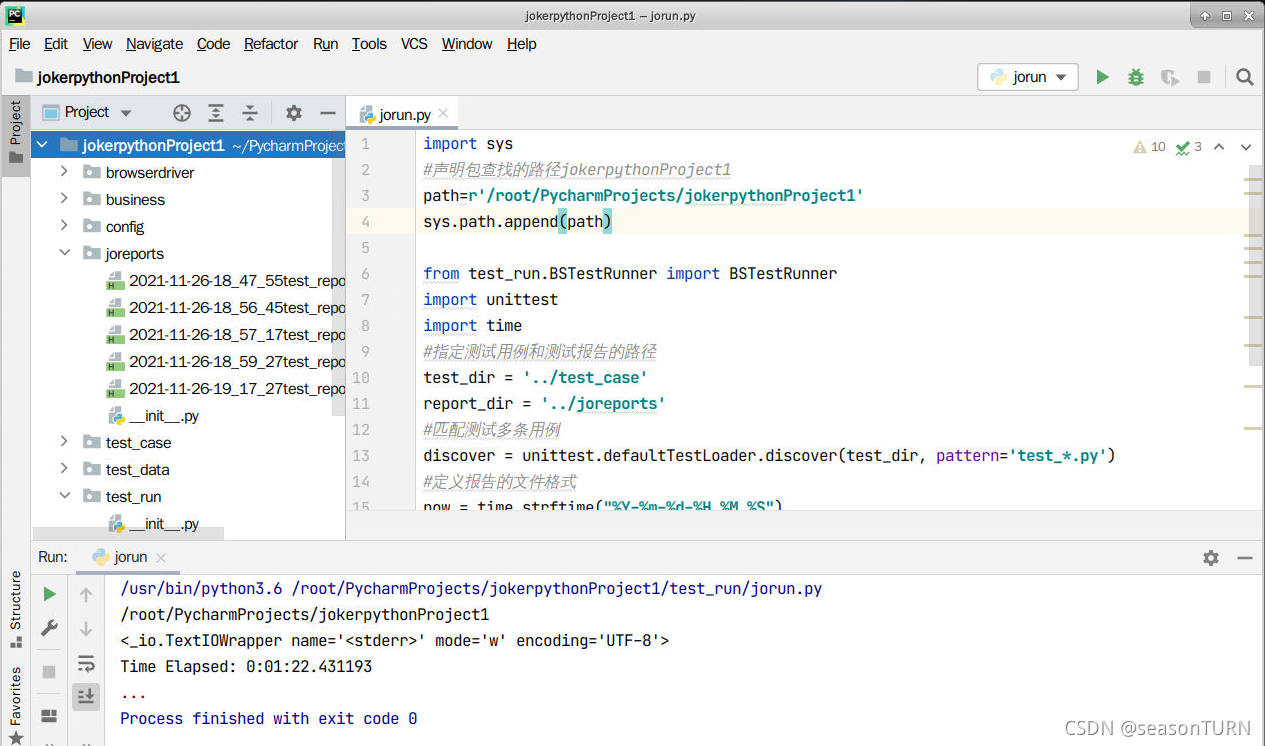Open the jorun run configuration dropdown
Viewport: 1265px width, 746px height.
pos(1028,77)
